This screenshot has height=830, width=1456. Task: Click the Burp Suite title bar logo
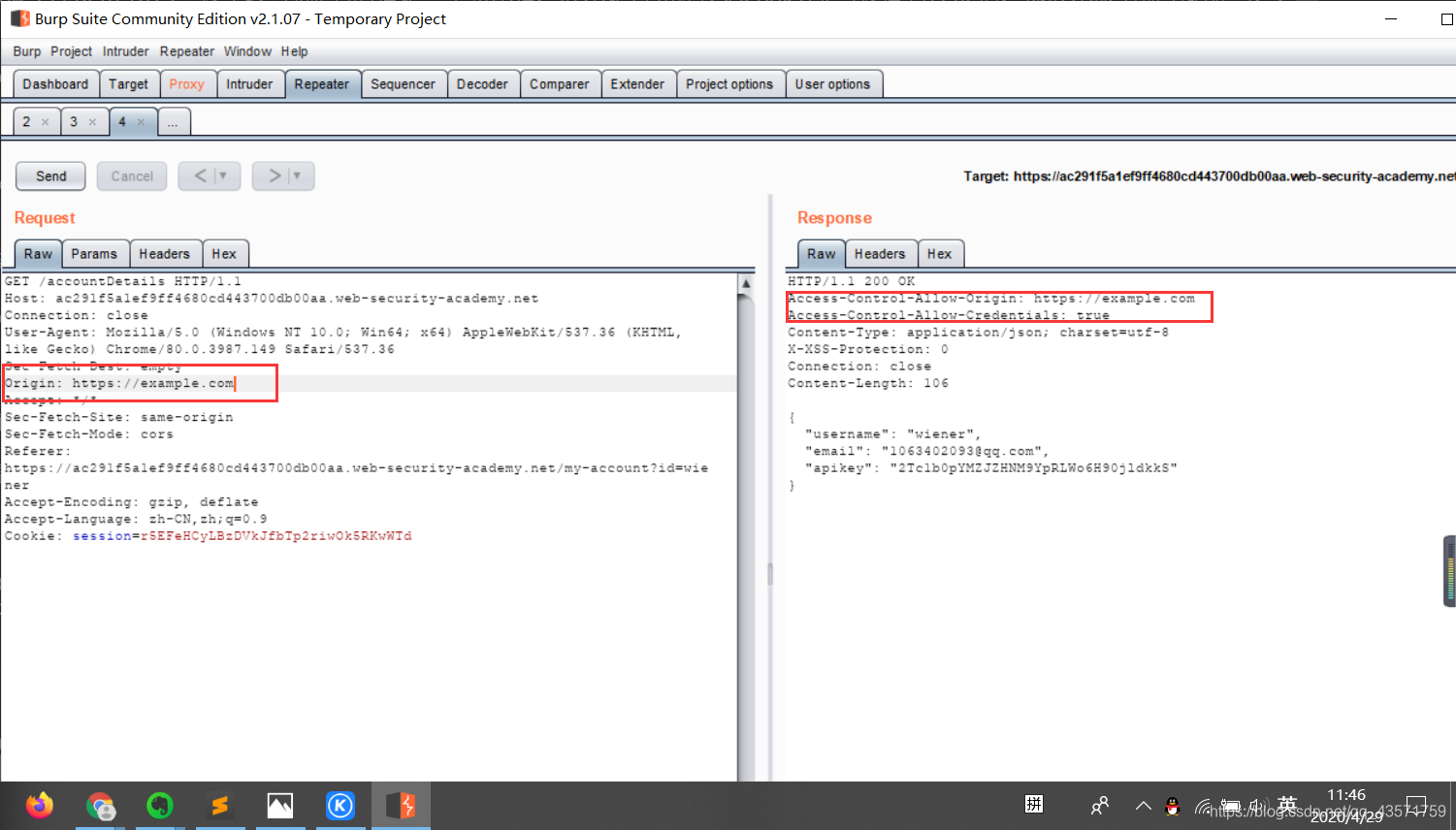20,18
